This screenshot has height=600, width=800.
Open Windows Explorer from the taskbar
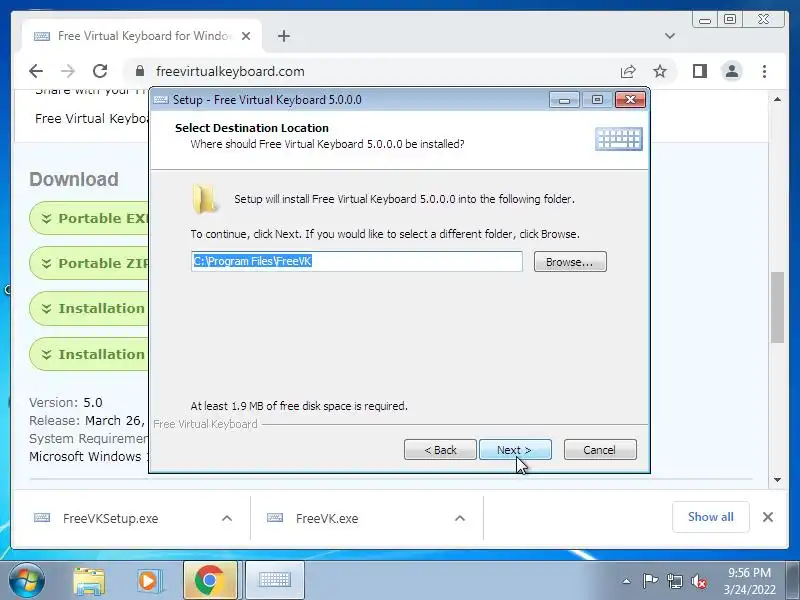[89, 581]
